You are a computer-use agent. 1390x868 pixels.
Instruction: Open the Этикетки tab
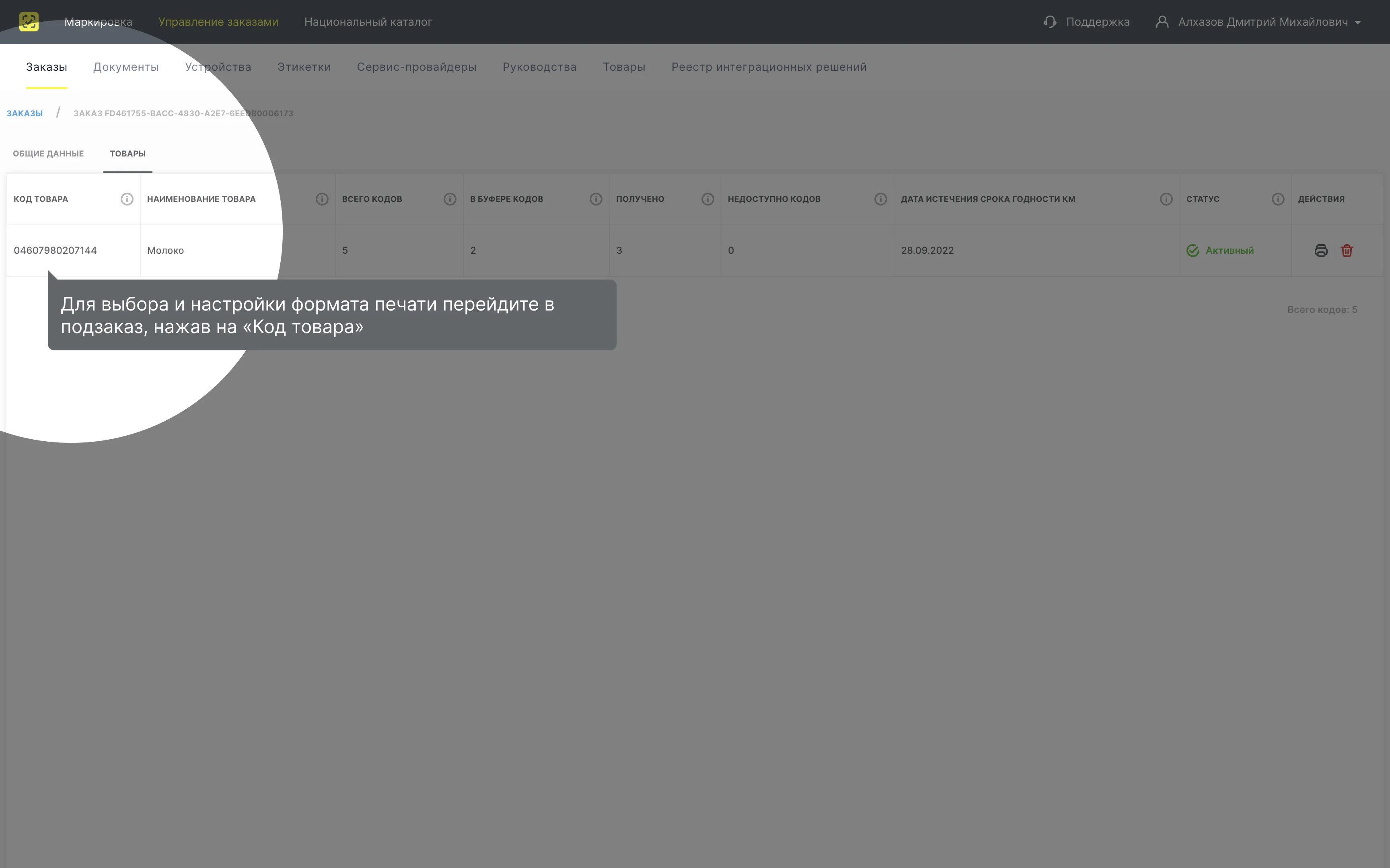(304, 67)
